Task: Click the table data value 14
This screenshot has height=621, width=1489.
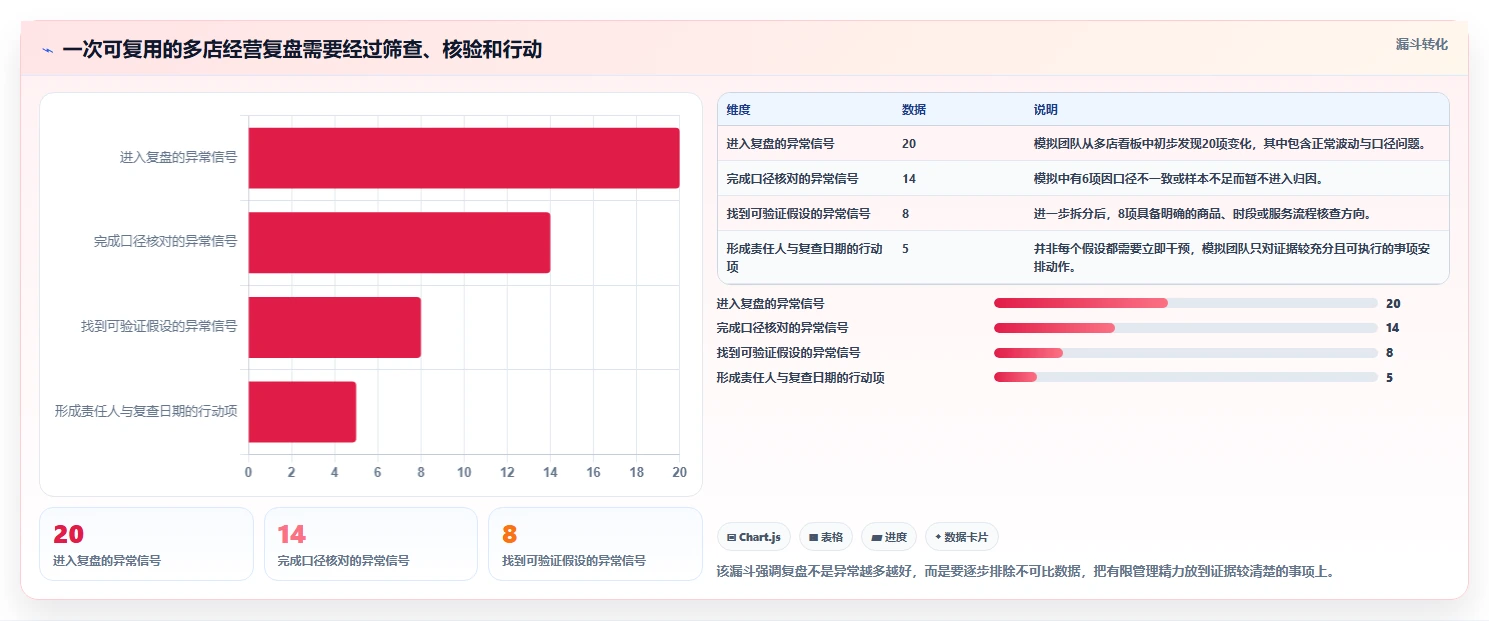Action: 909,179
